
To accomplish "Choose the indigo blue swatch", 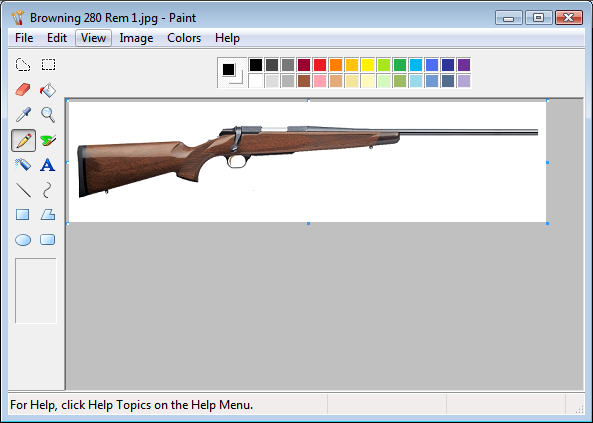I will [x=432, y=65].
